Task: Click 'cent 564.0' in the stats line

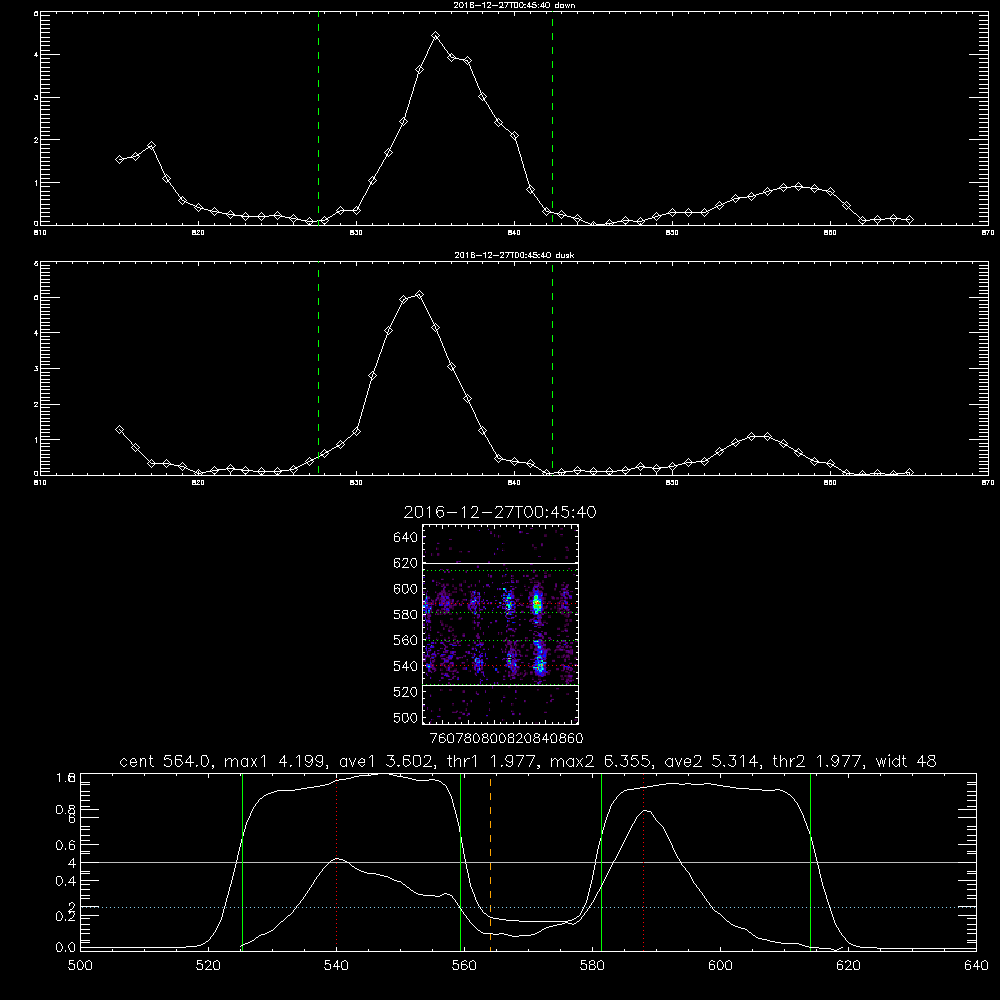Action: [165, 761]
